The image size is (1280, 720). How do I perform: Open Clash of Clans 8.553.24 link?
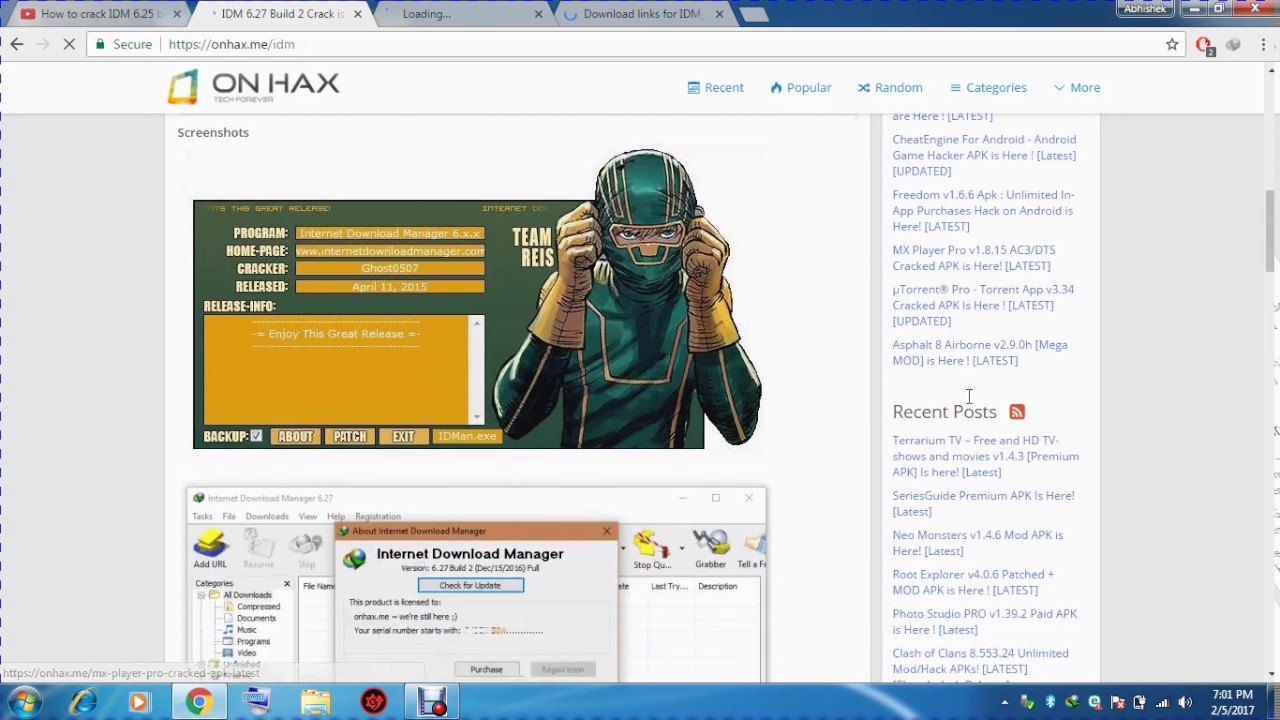980,661
